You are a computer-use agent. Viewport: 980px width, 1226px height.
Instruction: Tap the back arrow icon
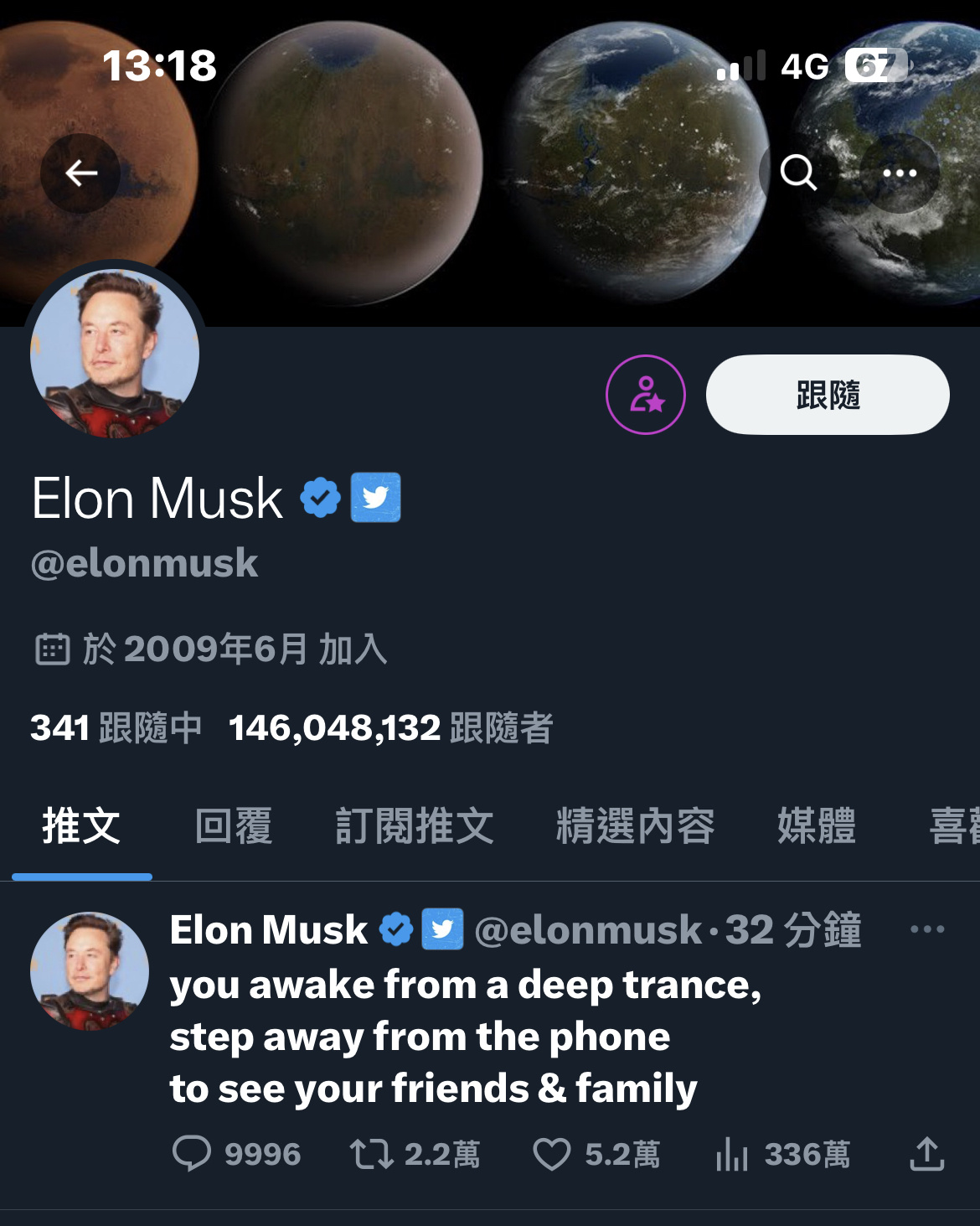click(80, 173)
